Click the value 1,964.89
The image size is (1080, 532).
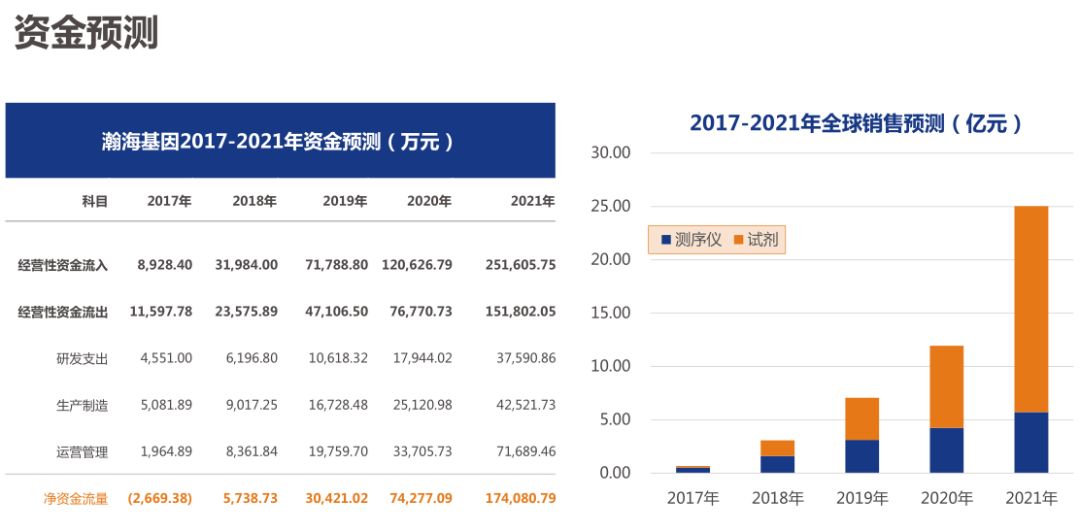pyautogui.click(x=165, y=453)
